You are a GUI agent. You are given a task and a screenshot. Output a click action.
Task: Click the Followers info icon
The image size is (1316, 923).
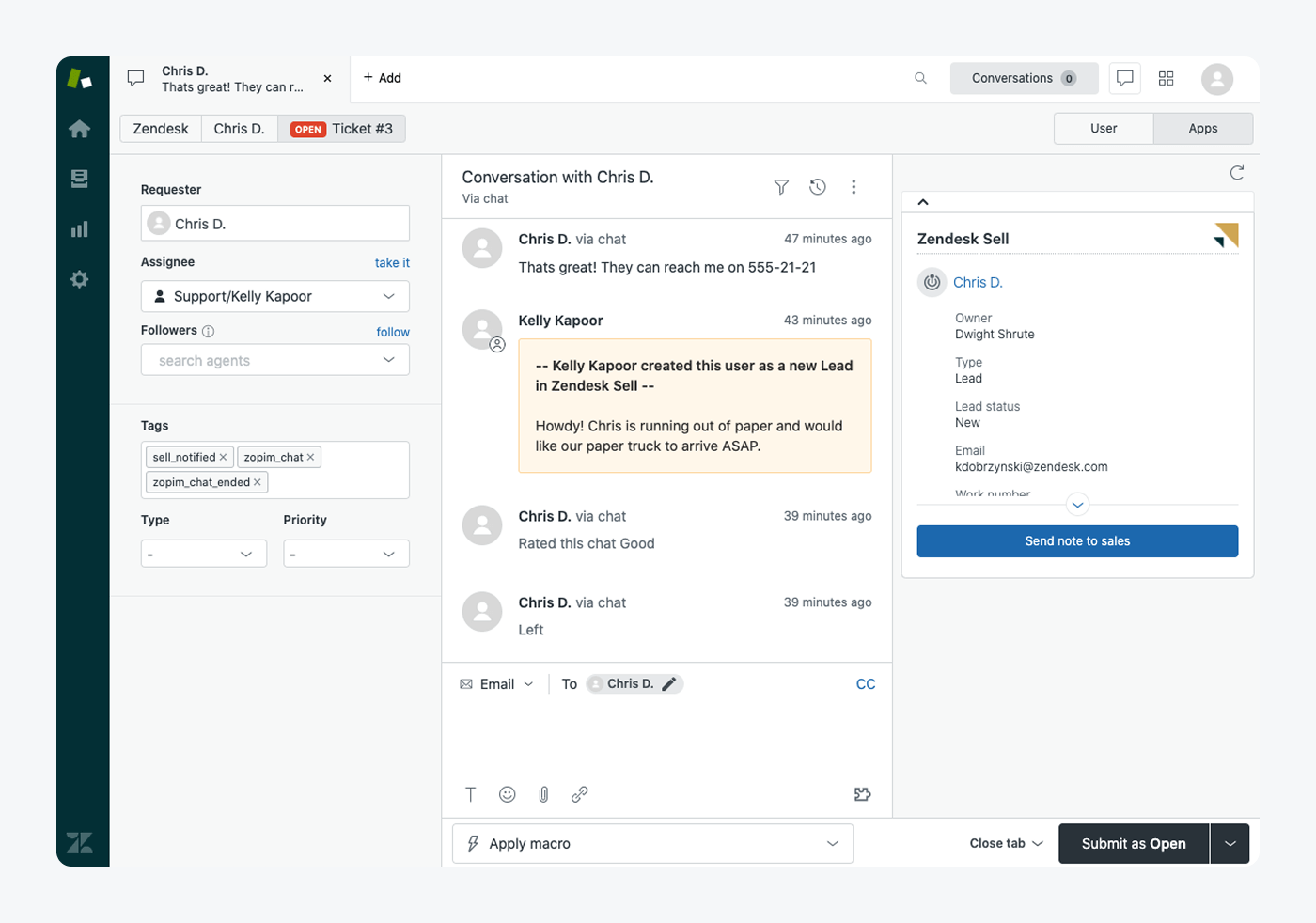click(209, 331)
